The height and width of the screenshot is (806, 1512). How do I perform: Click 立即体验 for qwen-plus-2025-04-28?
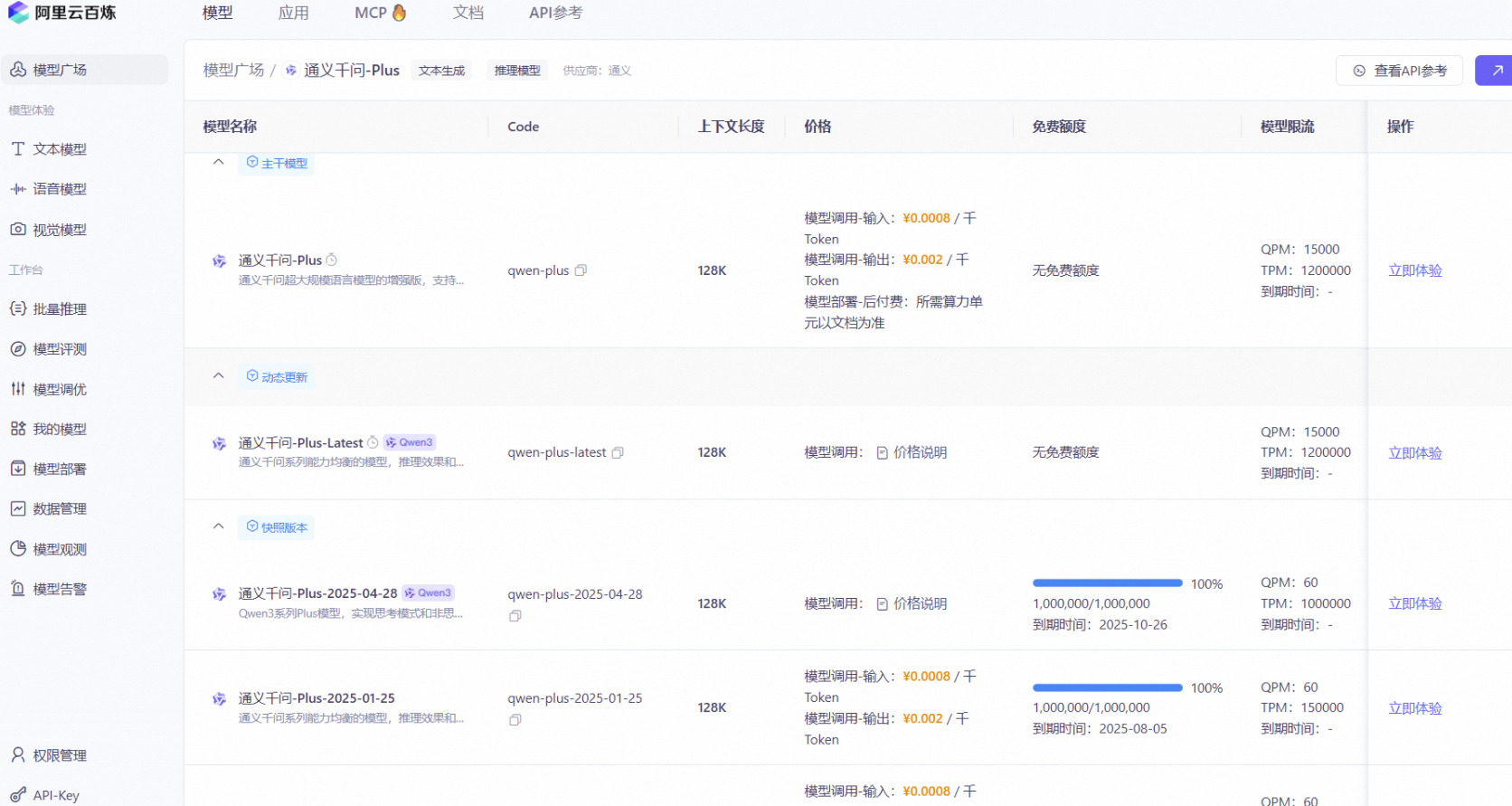click(1415, 603)
